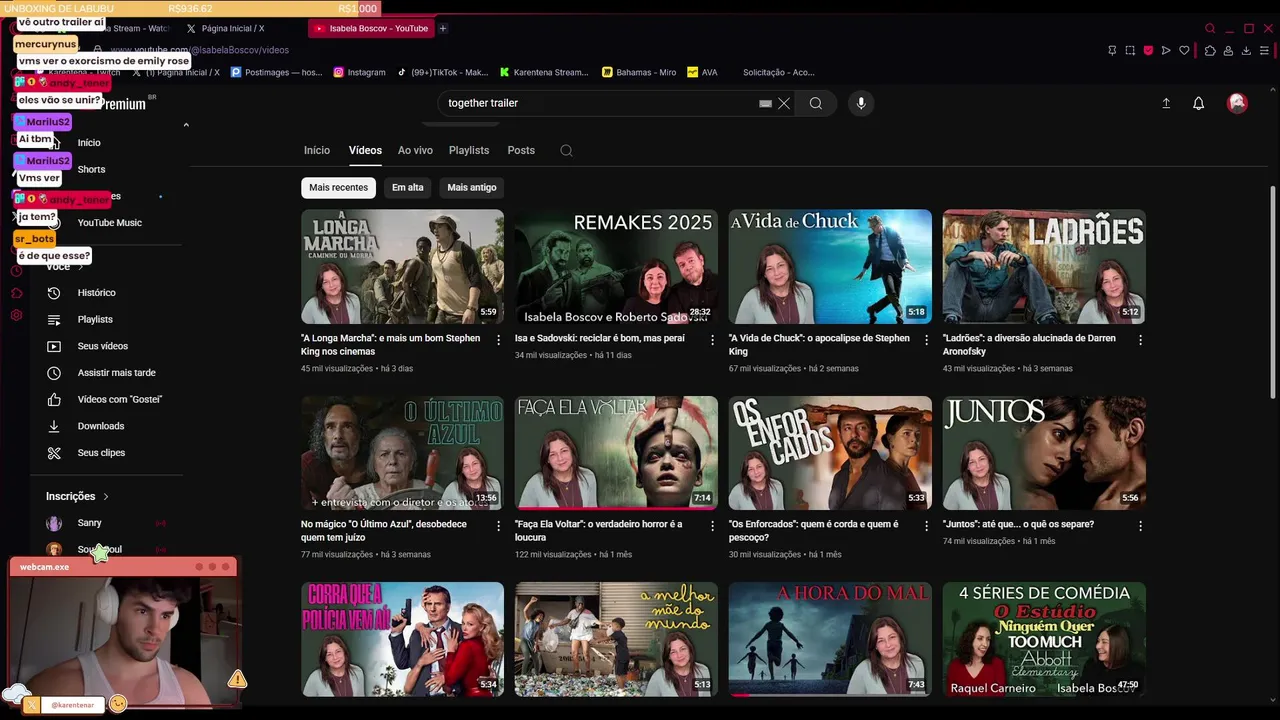Select "Em alta" filter chip
Screen dimensions: 1280x720
(x=407, y=187)
